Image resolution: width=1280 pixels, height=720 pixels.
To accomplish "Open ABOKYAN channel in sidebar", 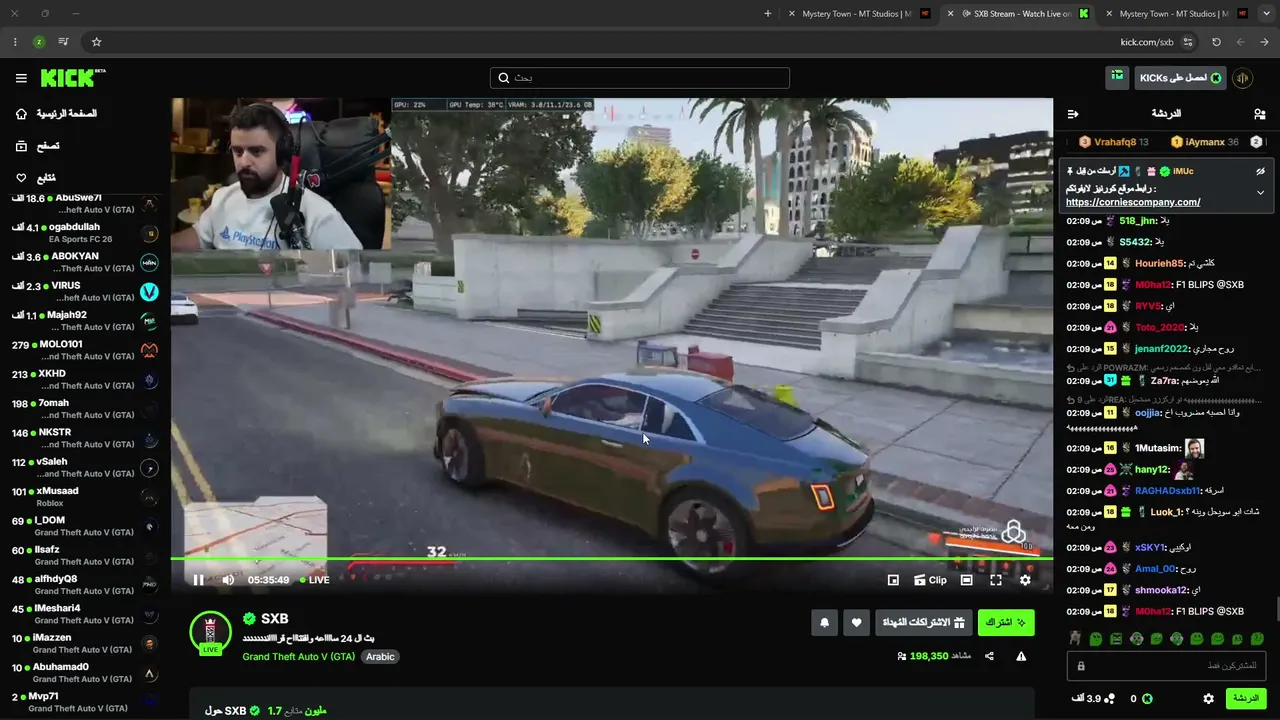I will click(x=85, y=262).
